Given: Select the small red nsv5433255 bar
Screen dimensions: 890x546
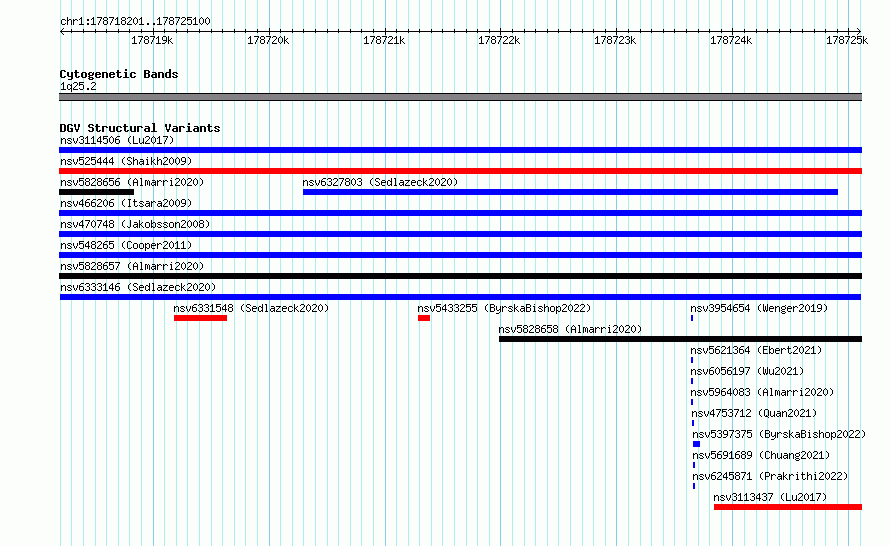Looking at the screenshot, I should click(424, 318).
